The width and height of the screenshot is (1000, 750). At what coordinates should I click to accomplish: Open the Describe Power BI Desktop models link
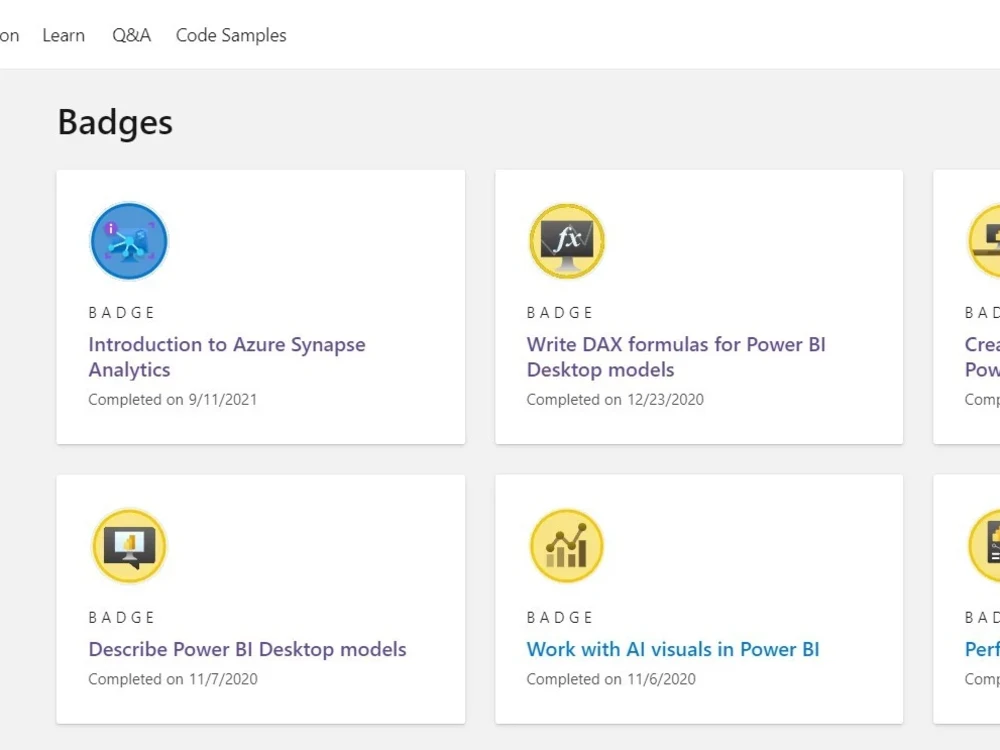246,649
